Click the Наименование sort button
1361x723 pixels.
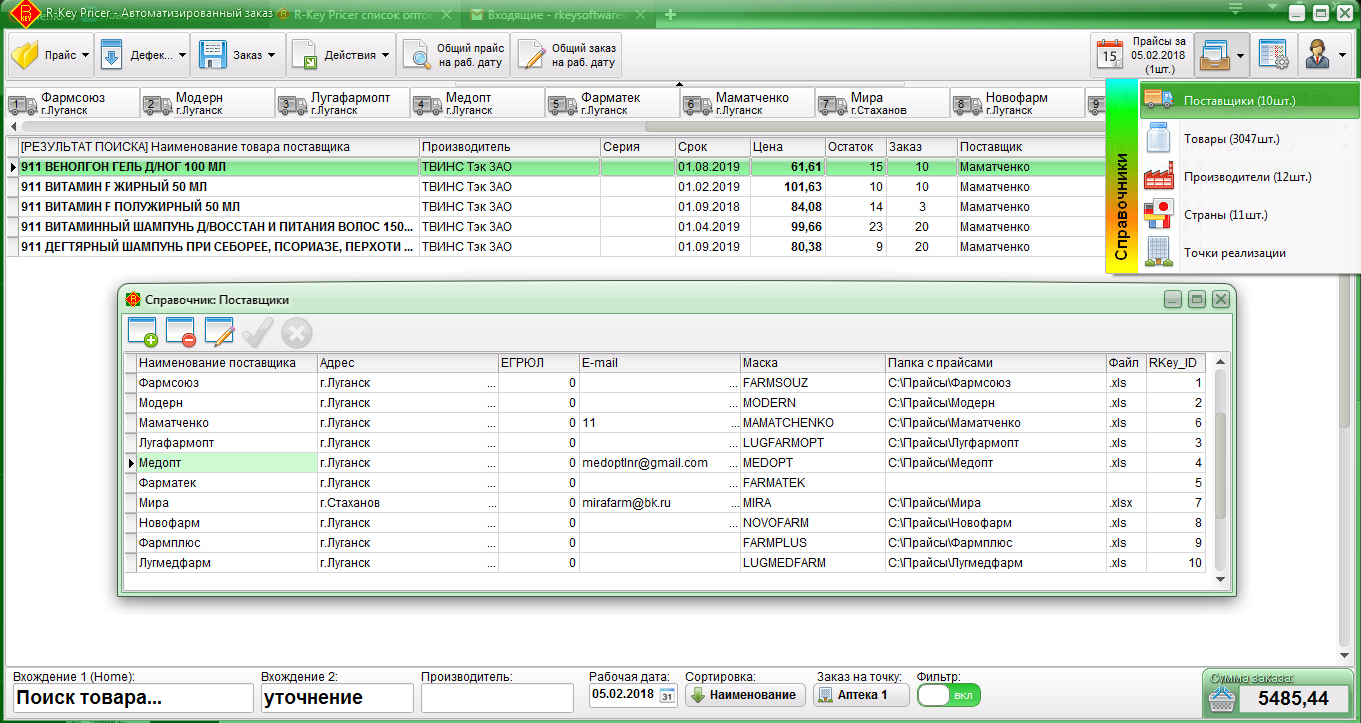point(745,695)
